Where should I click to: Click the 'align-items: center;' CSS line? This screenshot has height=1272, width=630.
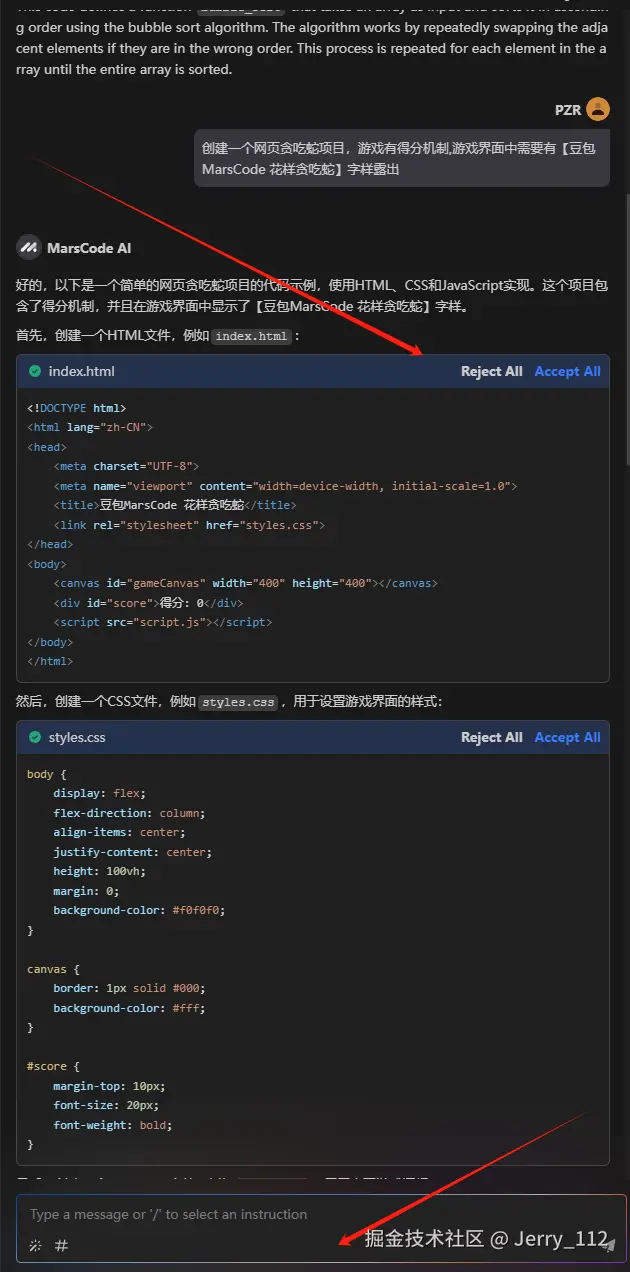(120, 832)
